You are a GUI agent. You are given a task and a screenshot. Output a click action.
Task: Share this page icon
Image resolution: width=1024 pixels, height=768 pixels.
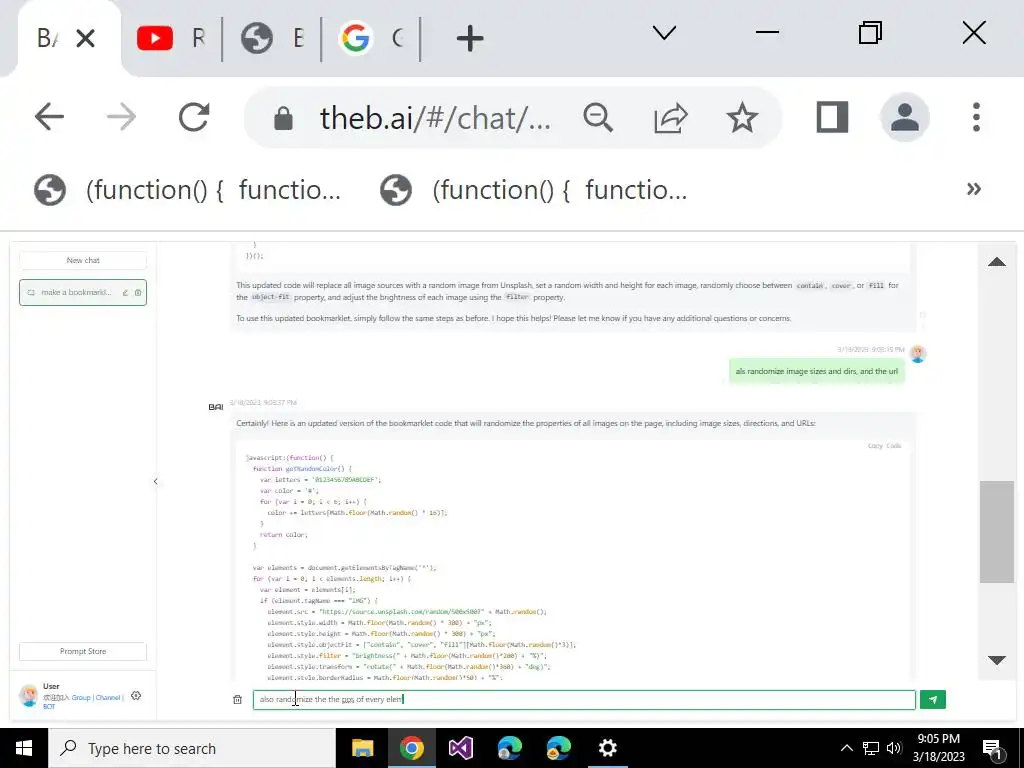(670, 118)
